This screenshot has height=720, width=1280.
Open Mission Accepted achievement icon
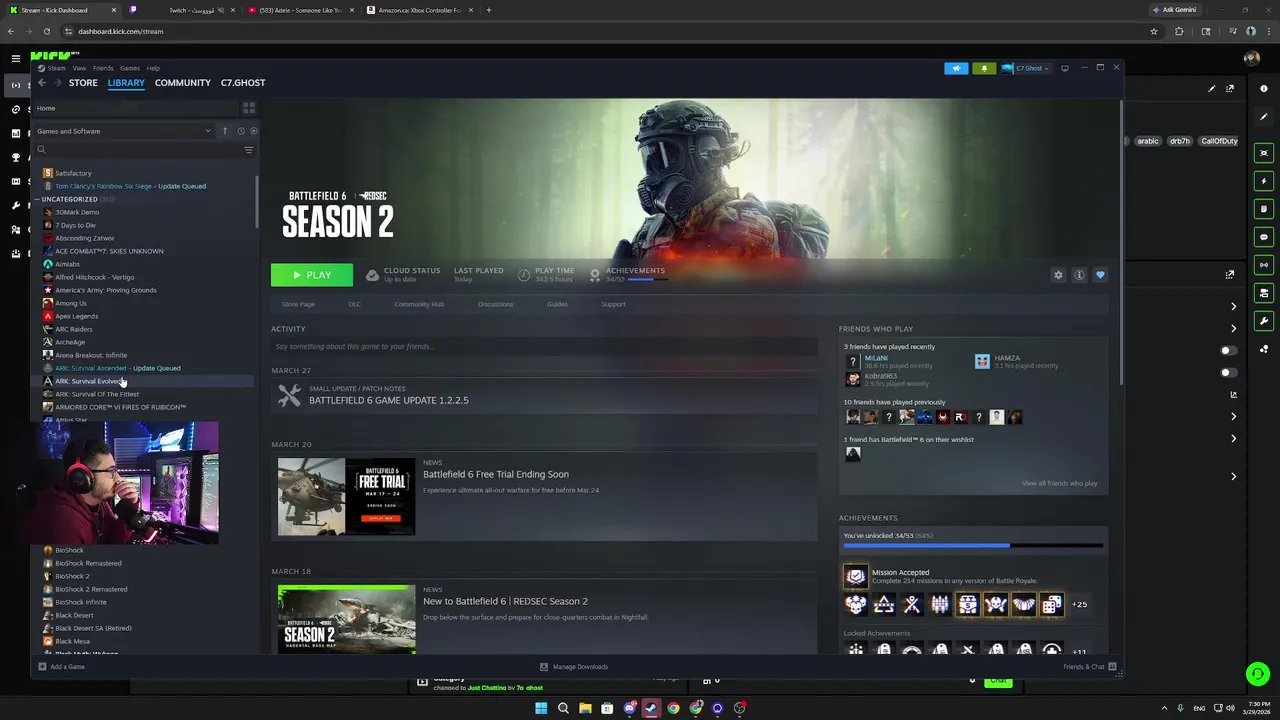(x=855, y=576)
